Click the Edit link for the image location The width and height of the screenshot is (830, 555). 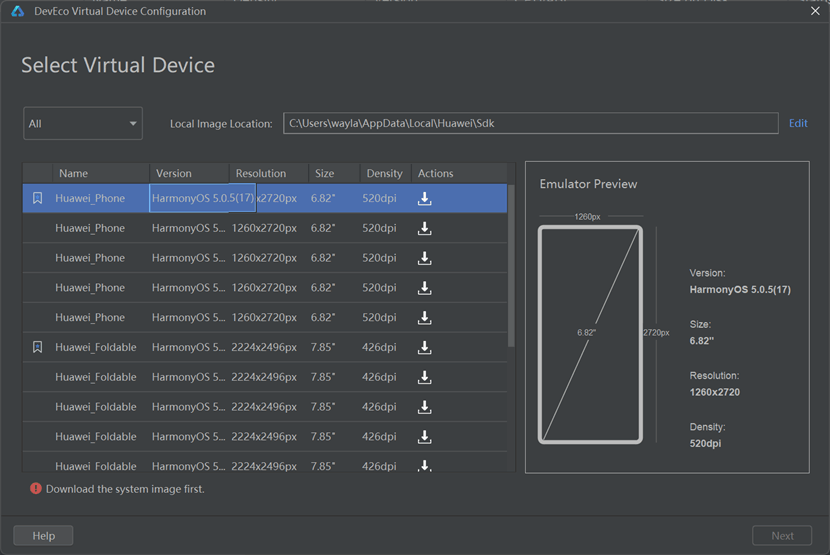(x=798, y=123)
